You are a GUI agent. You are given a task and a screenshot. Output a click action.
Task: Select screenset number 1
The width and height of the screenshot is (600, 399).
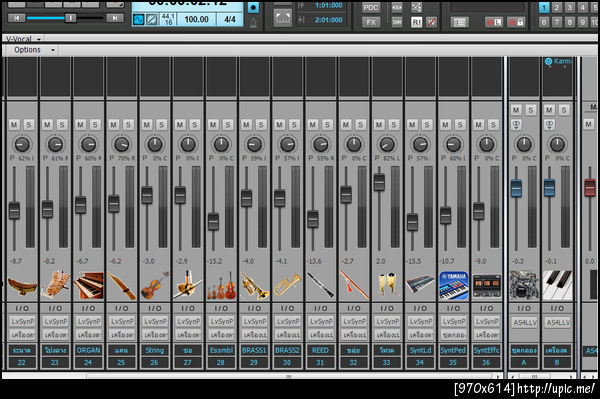point(544,7)
